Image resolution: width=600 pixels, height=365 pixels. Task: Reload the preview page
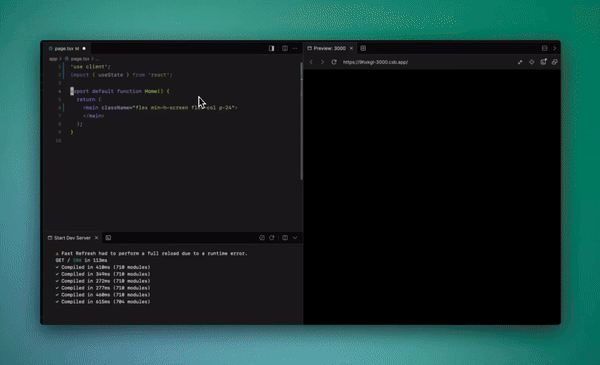click(334, 62)
